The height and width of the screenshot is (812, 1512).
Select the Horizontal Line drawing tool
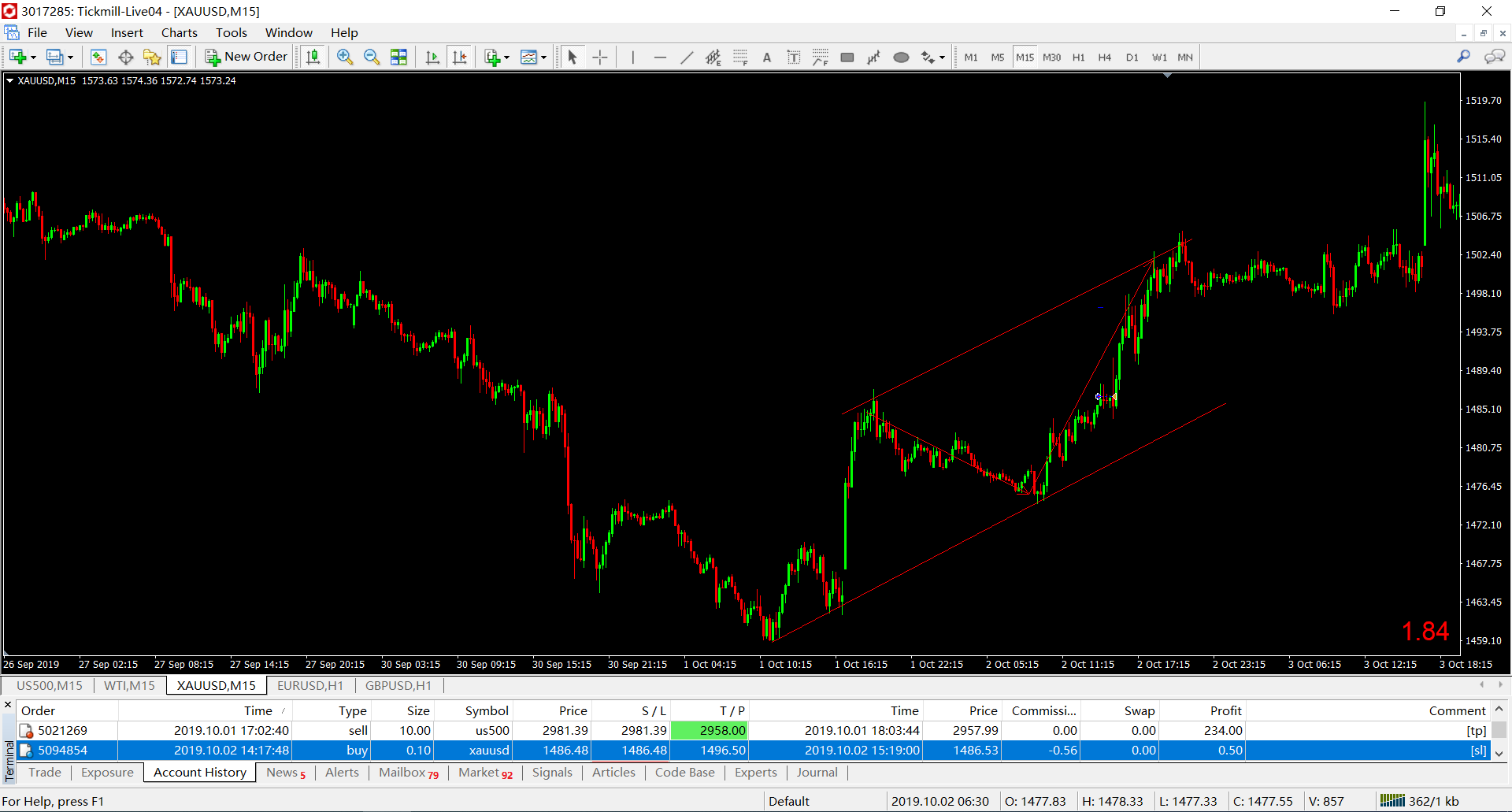tap(660, 57)
